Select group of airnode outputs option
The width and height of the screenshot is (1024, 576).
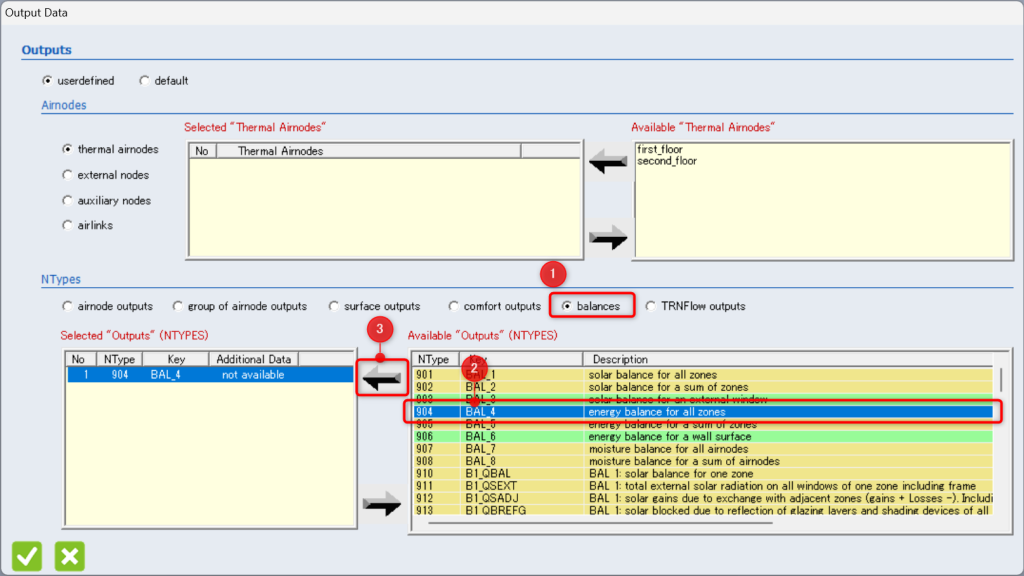click(x=178, y=306)
